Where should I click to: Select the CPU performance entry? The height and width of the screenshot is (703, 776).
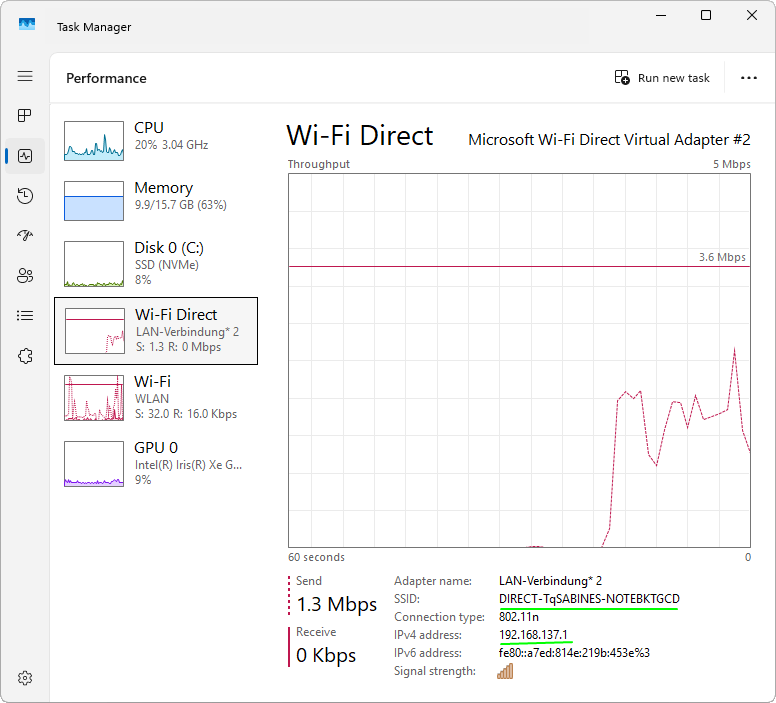(x=156, y=141)
